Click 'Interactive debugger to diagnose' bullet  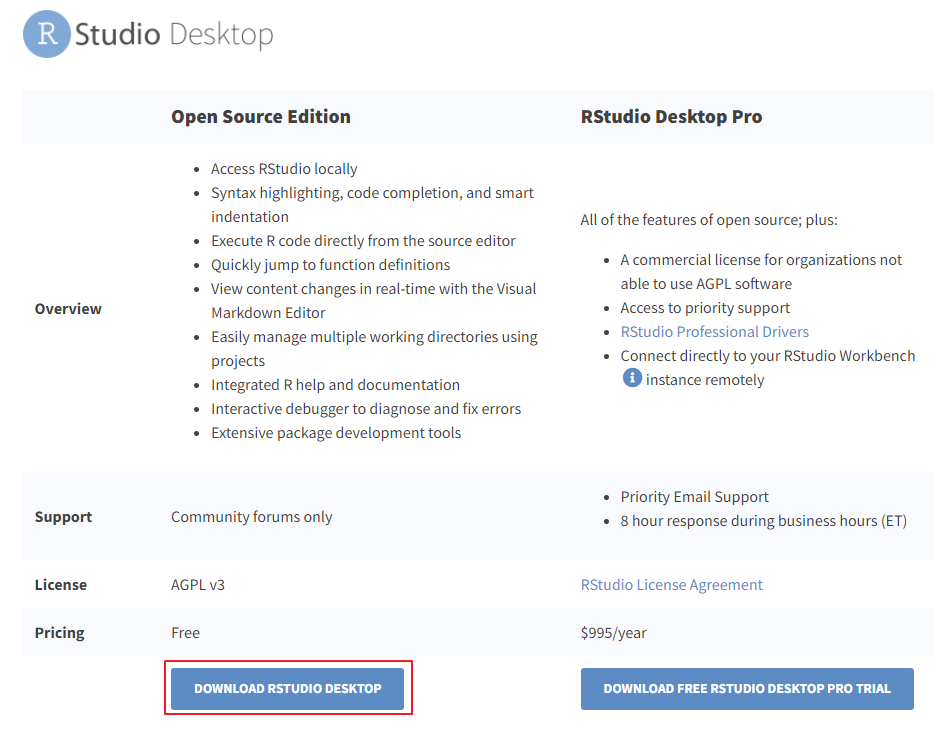point(366,409)
